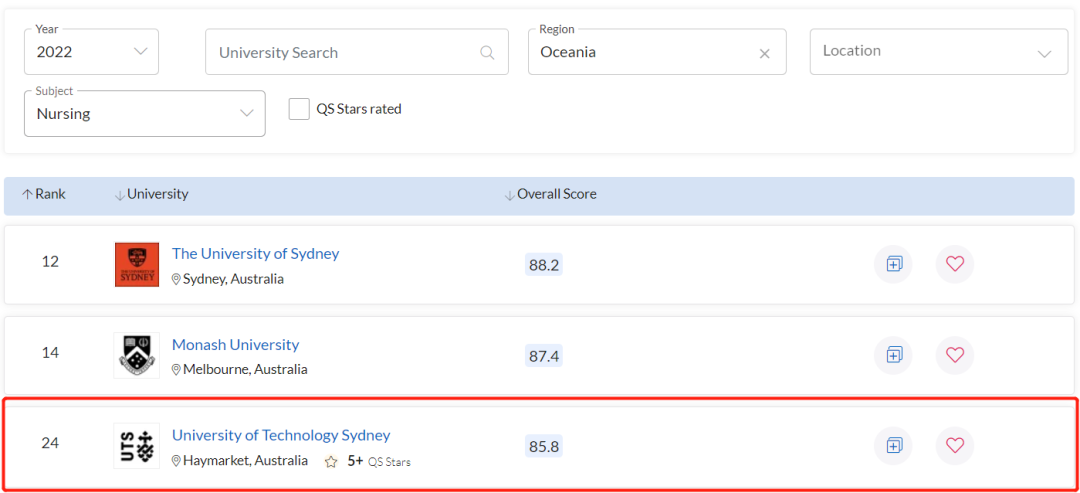Click the 5+ QS Stars star icon
This screenshot has height=493, width=1080.
tap(331, 462)
